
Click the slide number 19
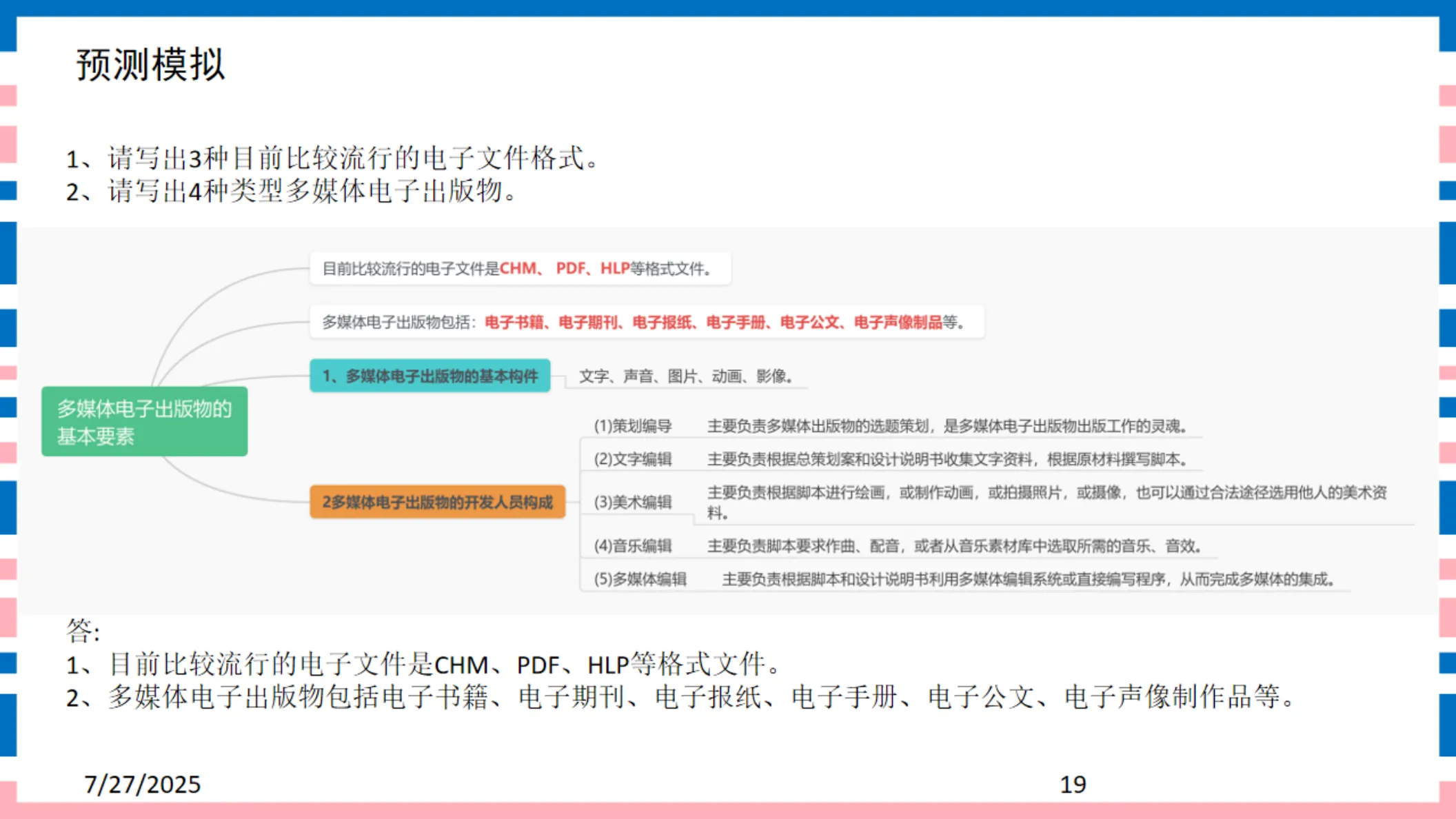1073,785
